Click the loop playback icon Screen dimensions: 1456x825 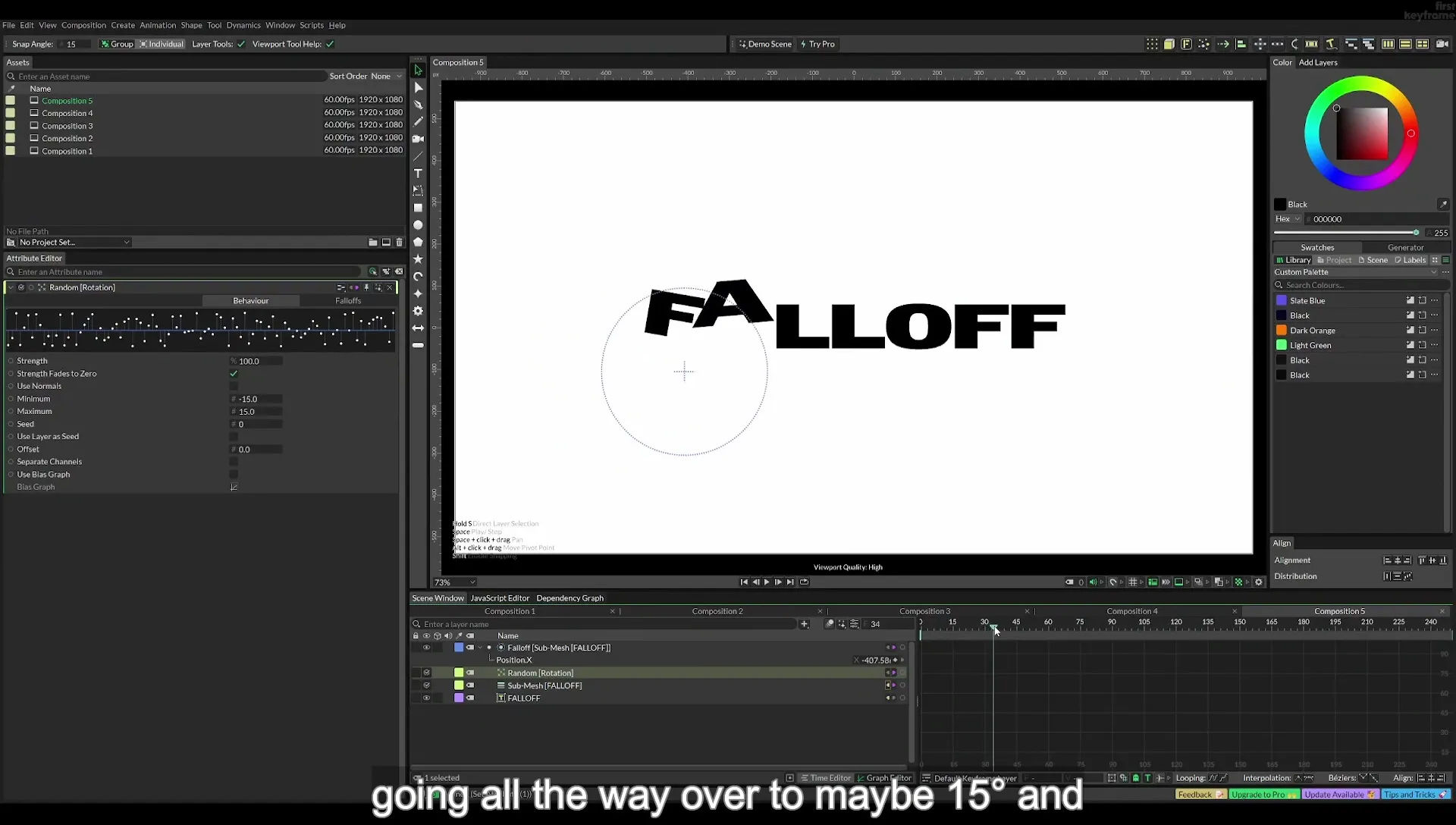[804, 582]
